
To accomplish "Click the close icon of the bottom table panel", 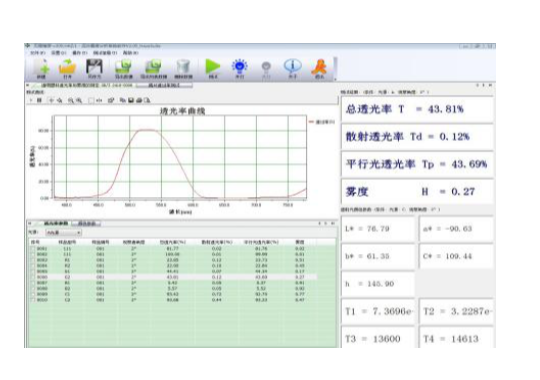I will click(x=333, y=223).
